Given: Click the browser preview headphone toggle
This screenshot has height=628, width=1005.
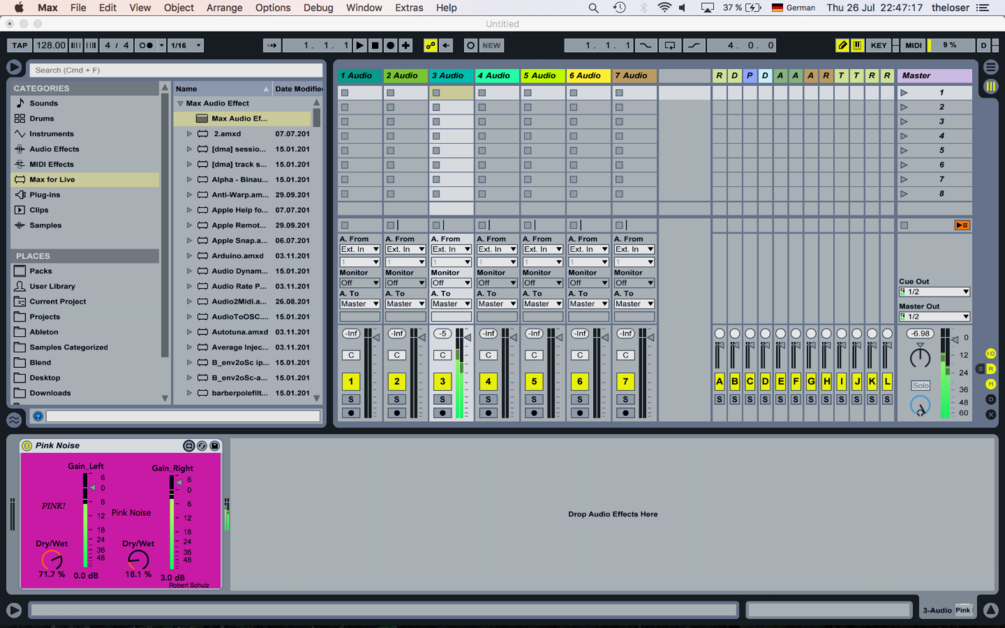Looking at the screenshot, I should [38, 417].
